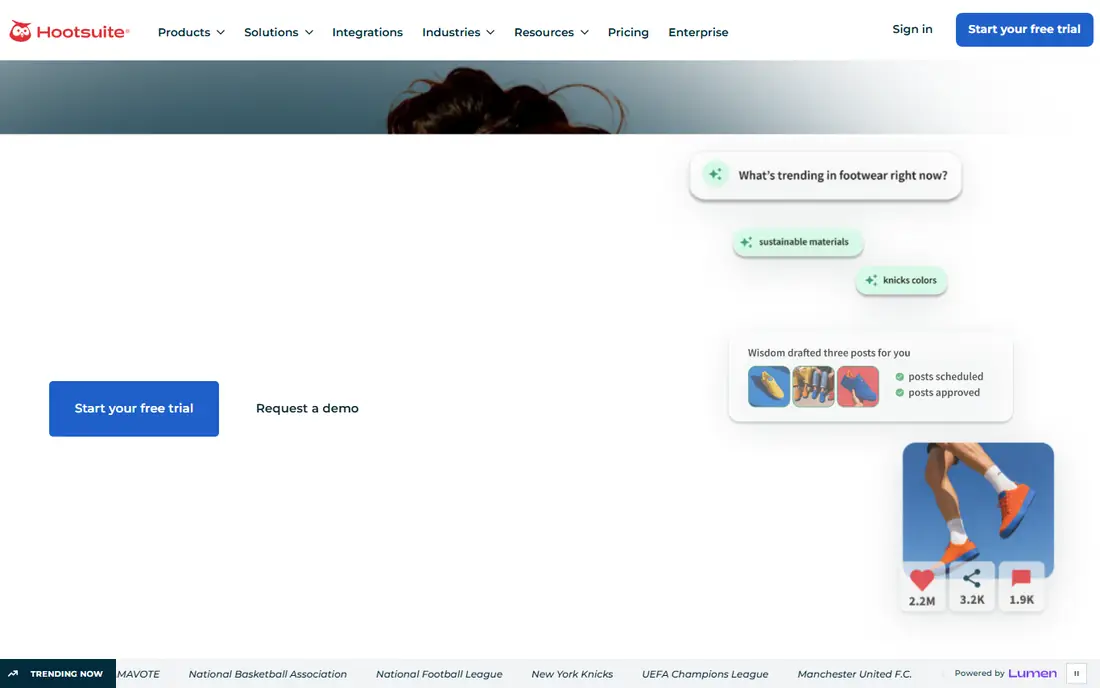Viewport: 1100px width, 688px height.
Task: Click the Lumen logo link
Action: [1032, 673]
